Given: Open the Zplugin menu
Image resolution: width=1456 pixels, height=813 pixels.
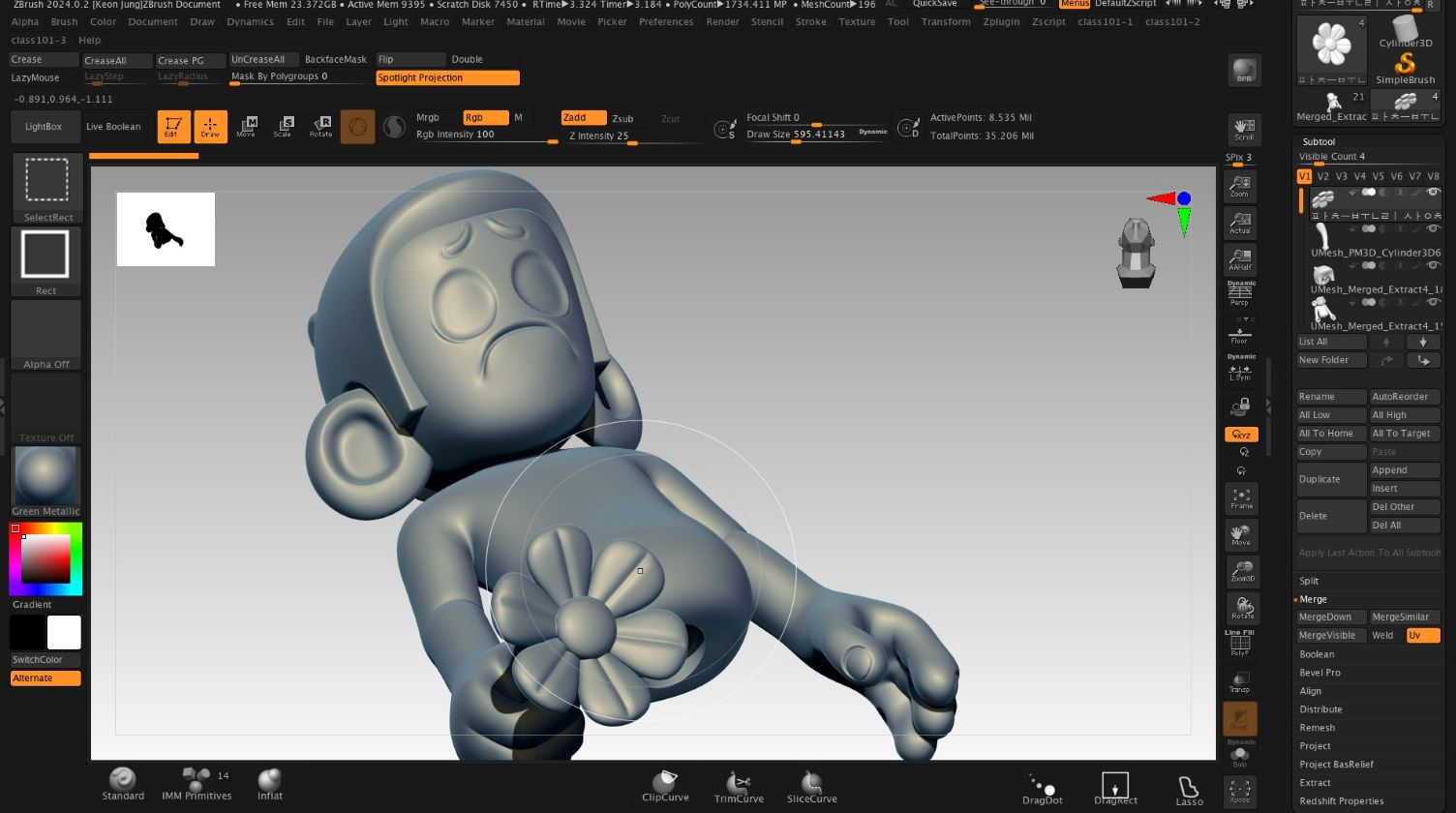Looking at the screenshot, I should tap(1000, 21).
